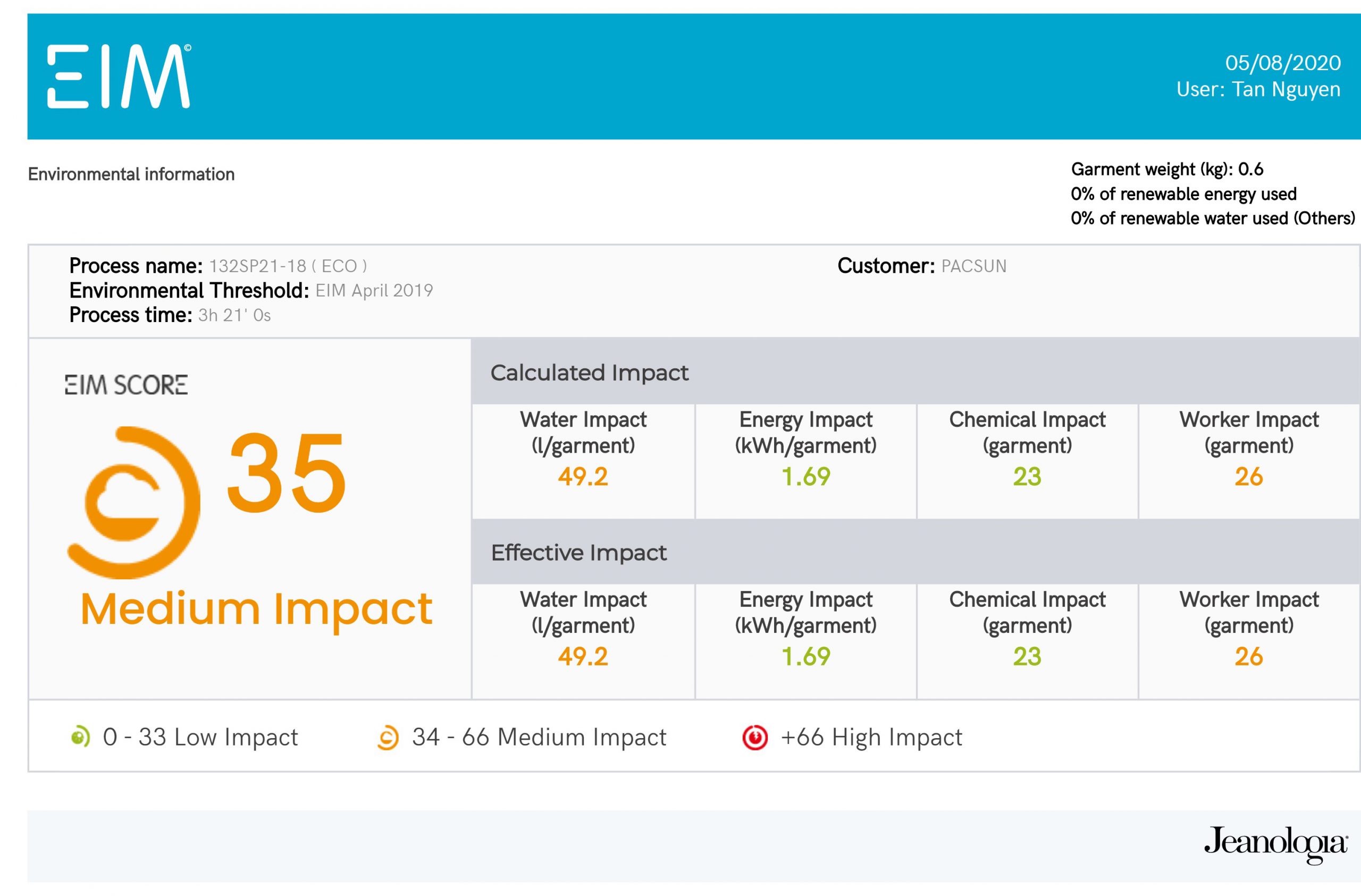
Task: Click Calculated Energy Impact value 1.69
Action: [806, 477]
